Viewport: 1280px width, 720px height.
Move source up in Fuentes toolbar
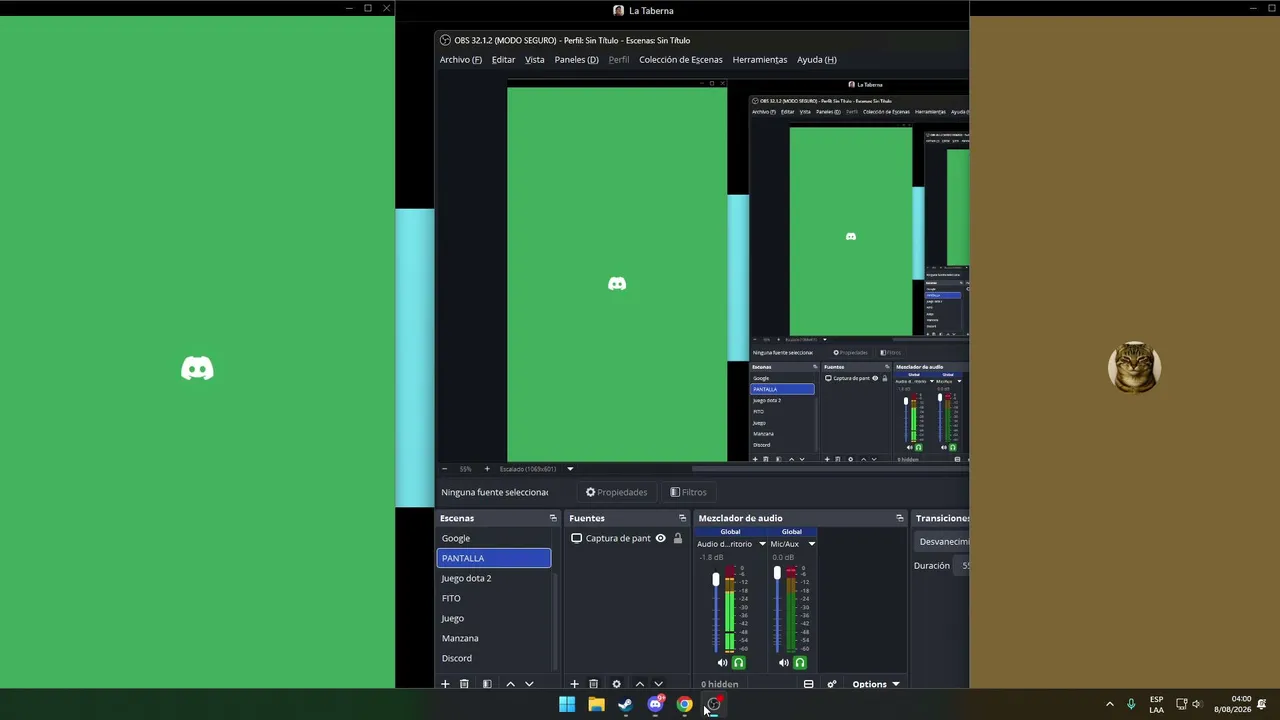(x=639, y=684)
